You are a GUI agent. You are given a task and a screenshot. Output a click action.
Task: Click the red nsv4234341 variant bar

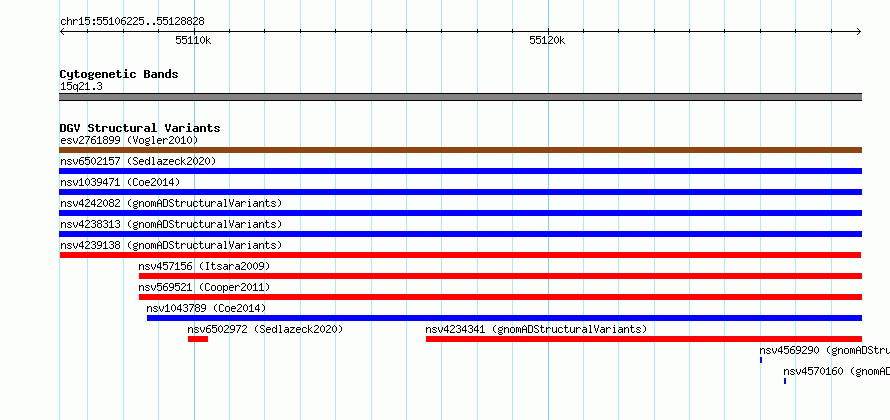(x=644, y=339)
